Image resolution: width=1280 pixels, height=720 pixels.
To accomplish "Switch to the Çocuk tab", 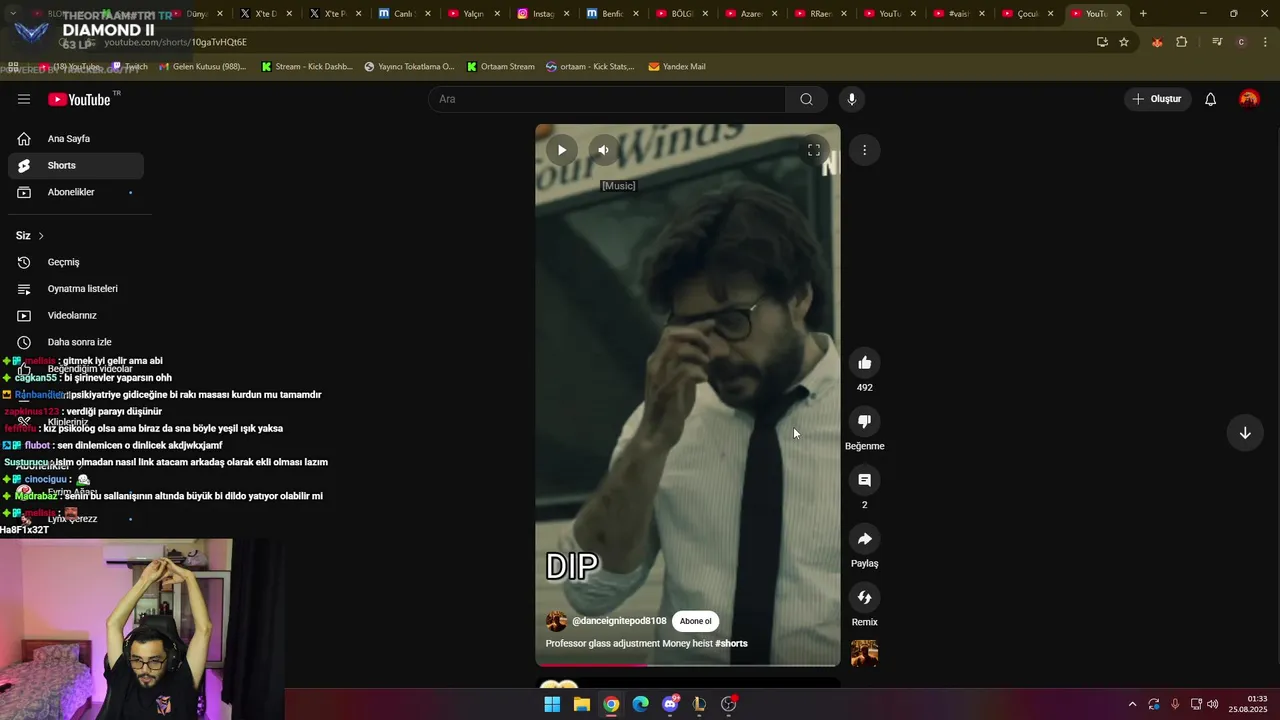I will (x=1027, y=14).
